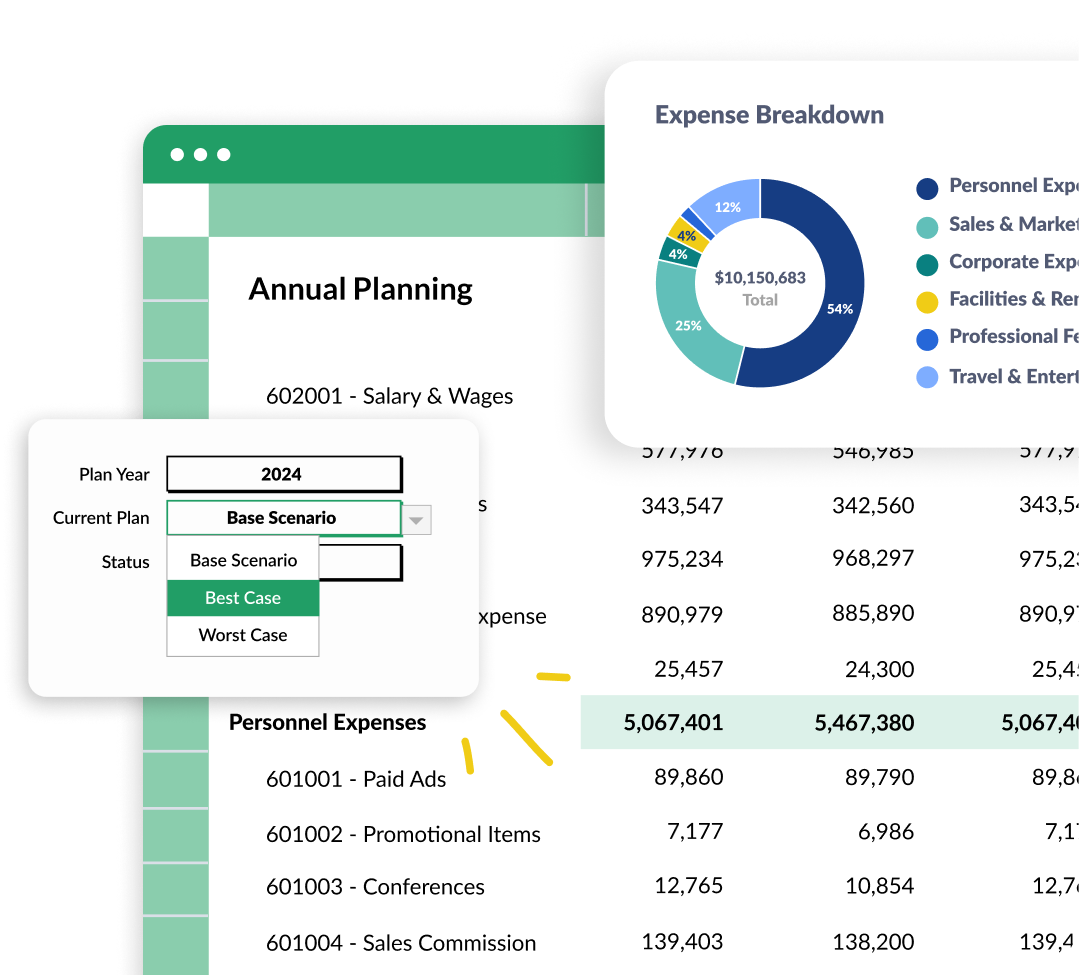Screen dimensions: 1079x975
Task: Click the Facilities yellow legend dot
Action: pos(927,302)
